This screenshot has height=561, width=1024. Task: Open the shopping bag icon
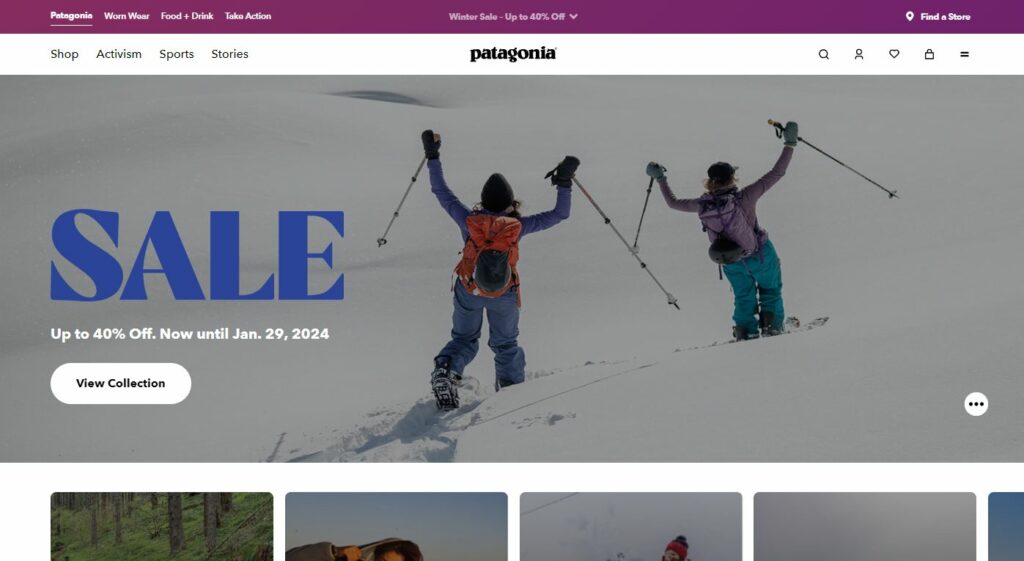[x=929, y=54]
